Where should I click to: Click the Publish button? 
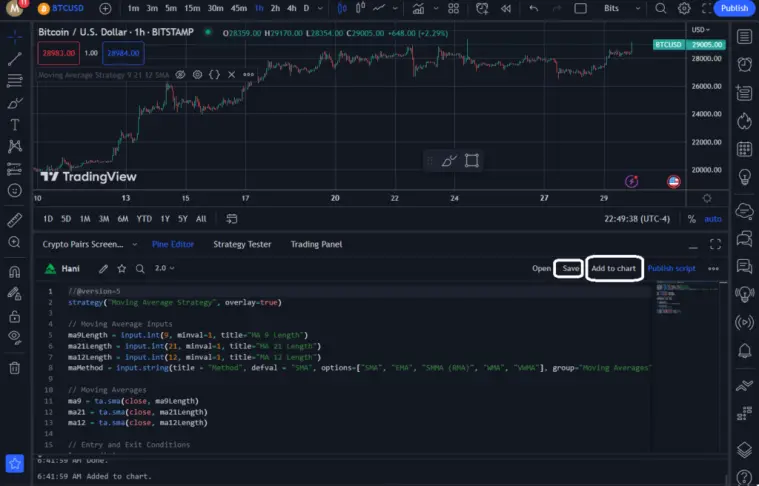734,8
